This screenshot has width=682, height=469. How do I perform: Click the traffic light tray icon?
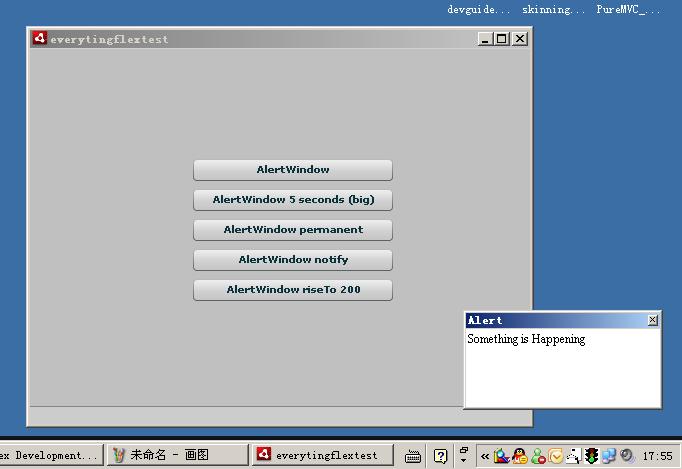coord(591,456)
